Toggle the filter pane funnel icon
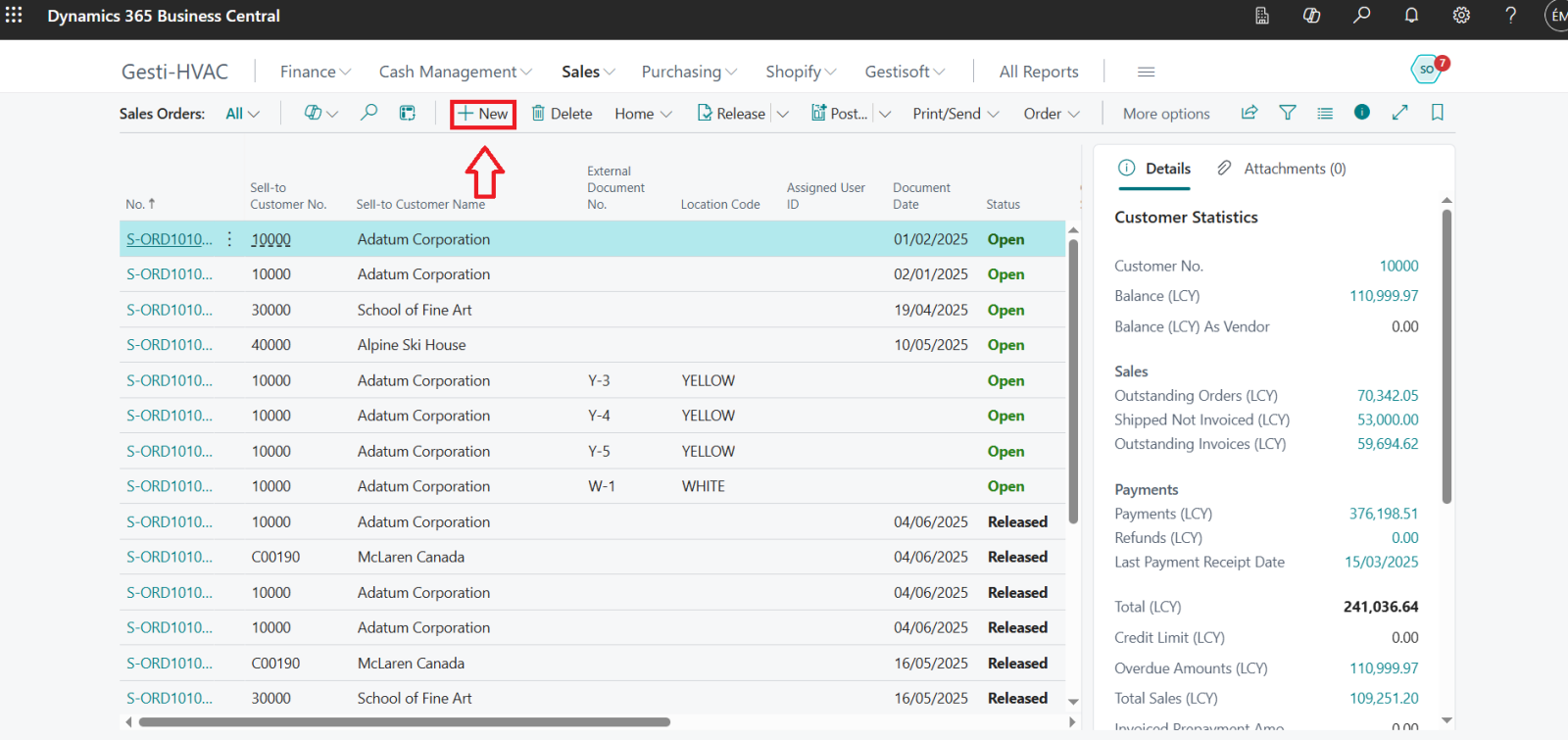 pos(1288,113)
